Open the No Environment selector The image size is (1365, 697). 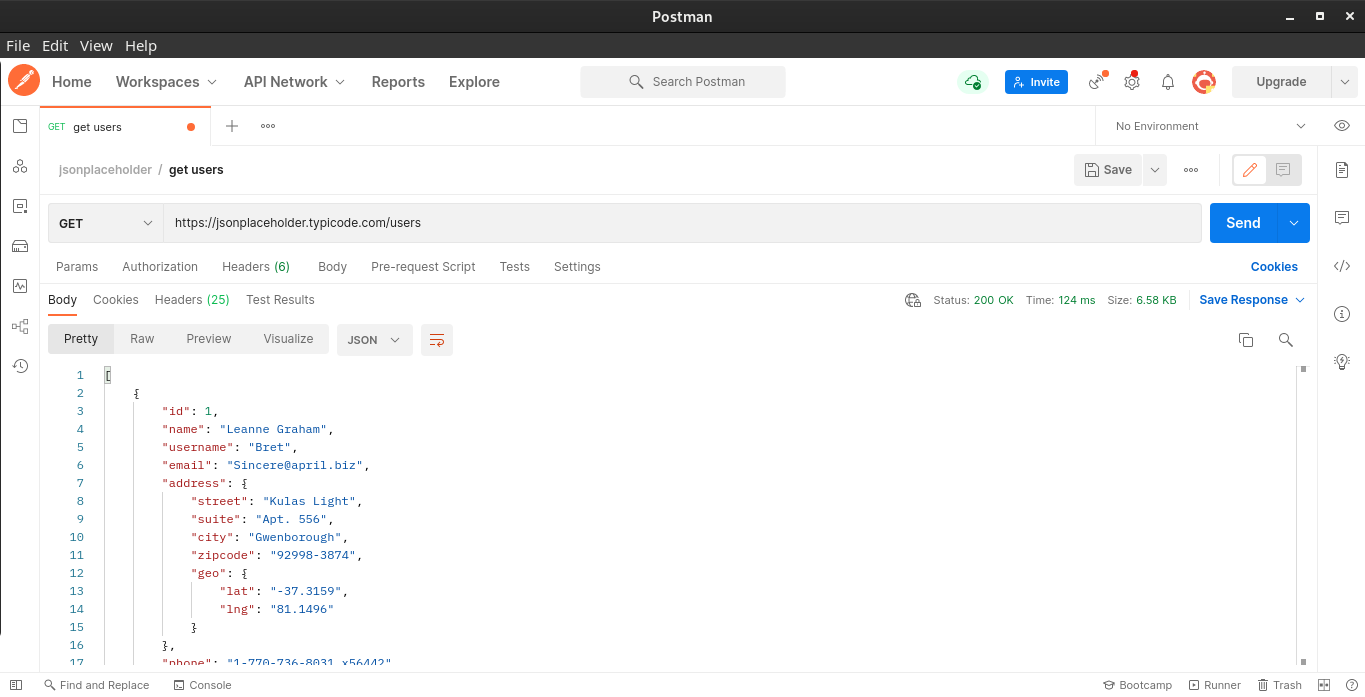click(1210, 126)
